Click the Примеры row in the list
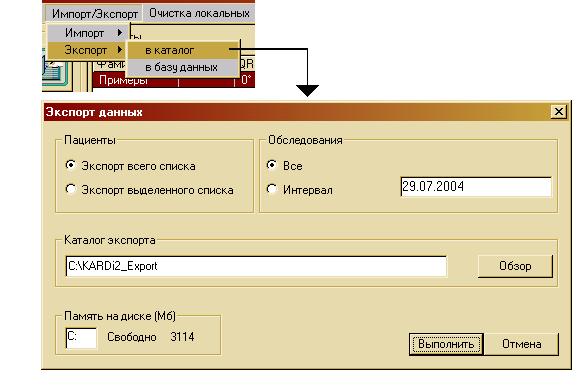 click(x=174, y=80)
